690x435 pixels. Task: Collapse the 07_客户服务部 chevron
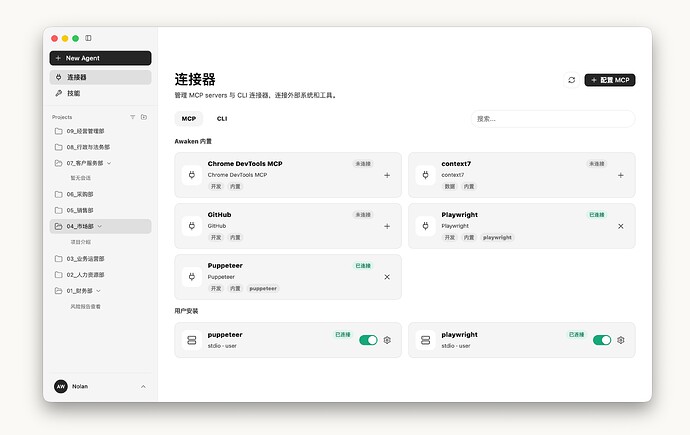[x=109, y=163]
